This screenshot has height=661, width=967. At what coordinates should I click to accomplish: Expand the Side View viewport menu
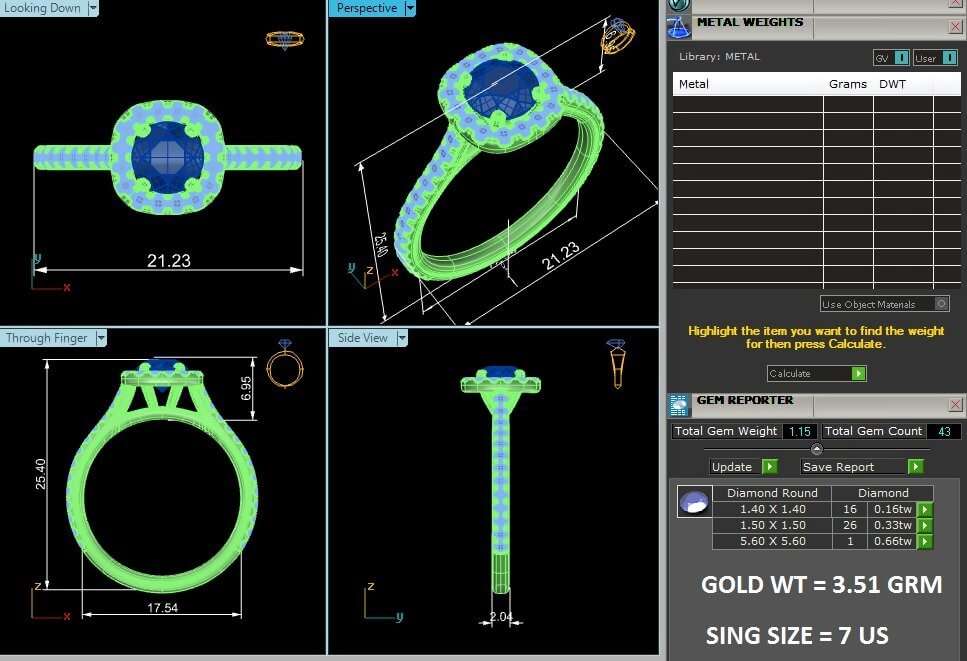(x=402, y=338)
